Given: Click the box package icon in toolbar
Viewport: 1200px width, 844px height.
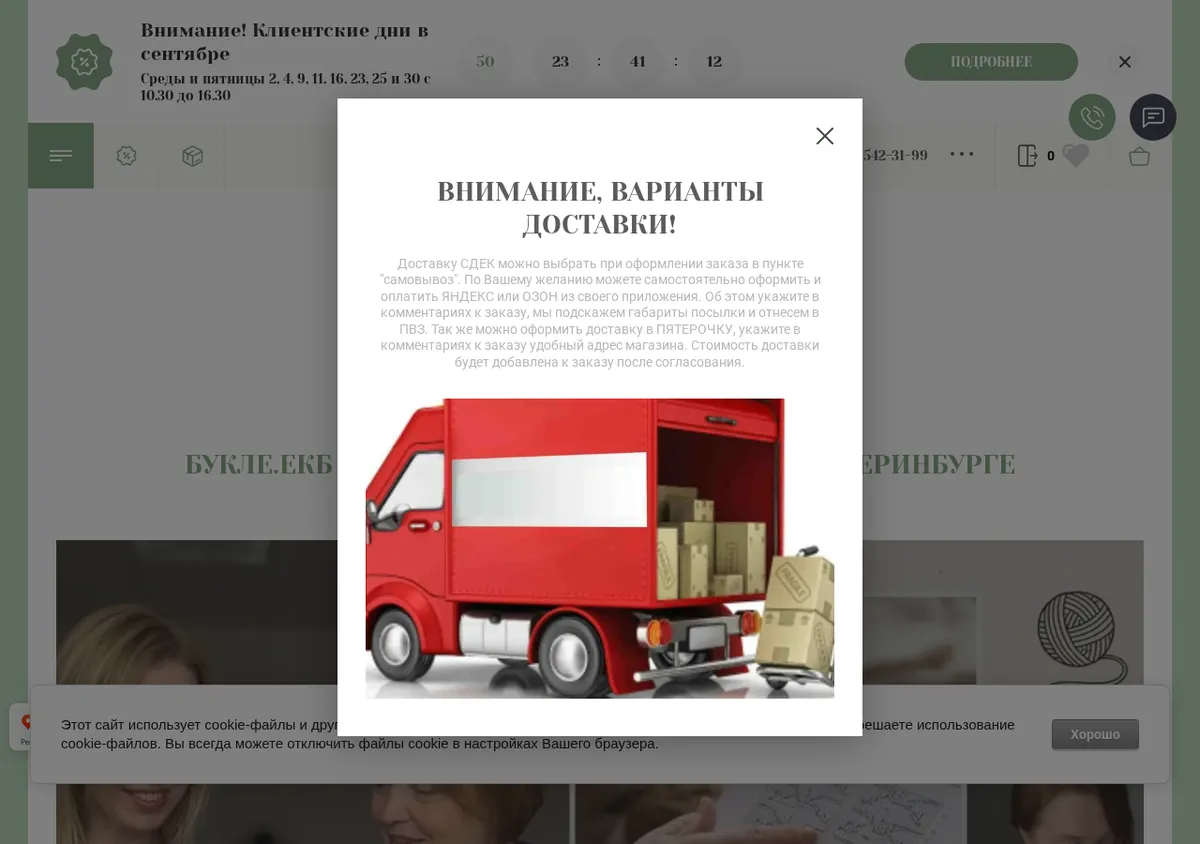Looking at the screenshot, I should pos(193,155).
